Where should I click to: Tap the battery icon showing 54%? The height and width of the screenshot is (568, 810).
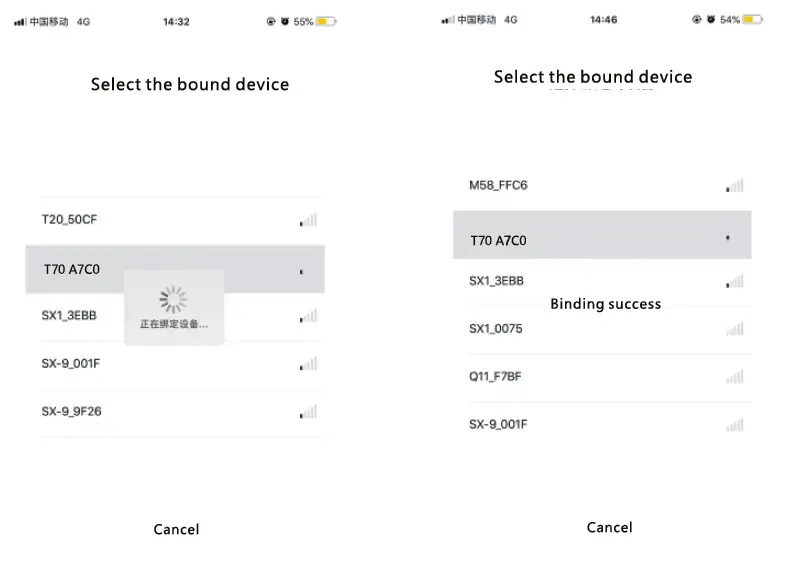pos(753,19)
